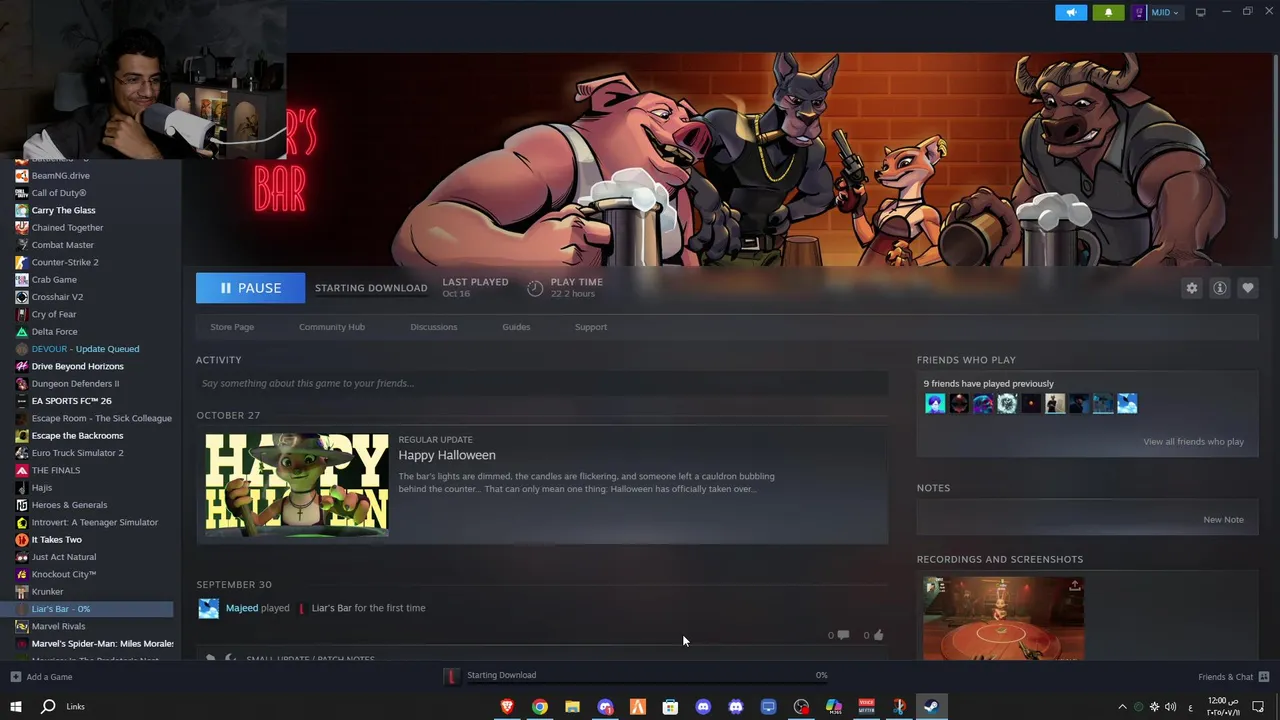This screenshot has width=1280, height=720.
Task: Select DEVOUR - Update Queued entry
Action: (x=85, y=349)
